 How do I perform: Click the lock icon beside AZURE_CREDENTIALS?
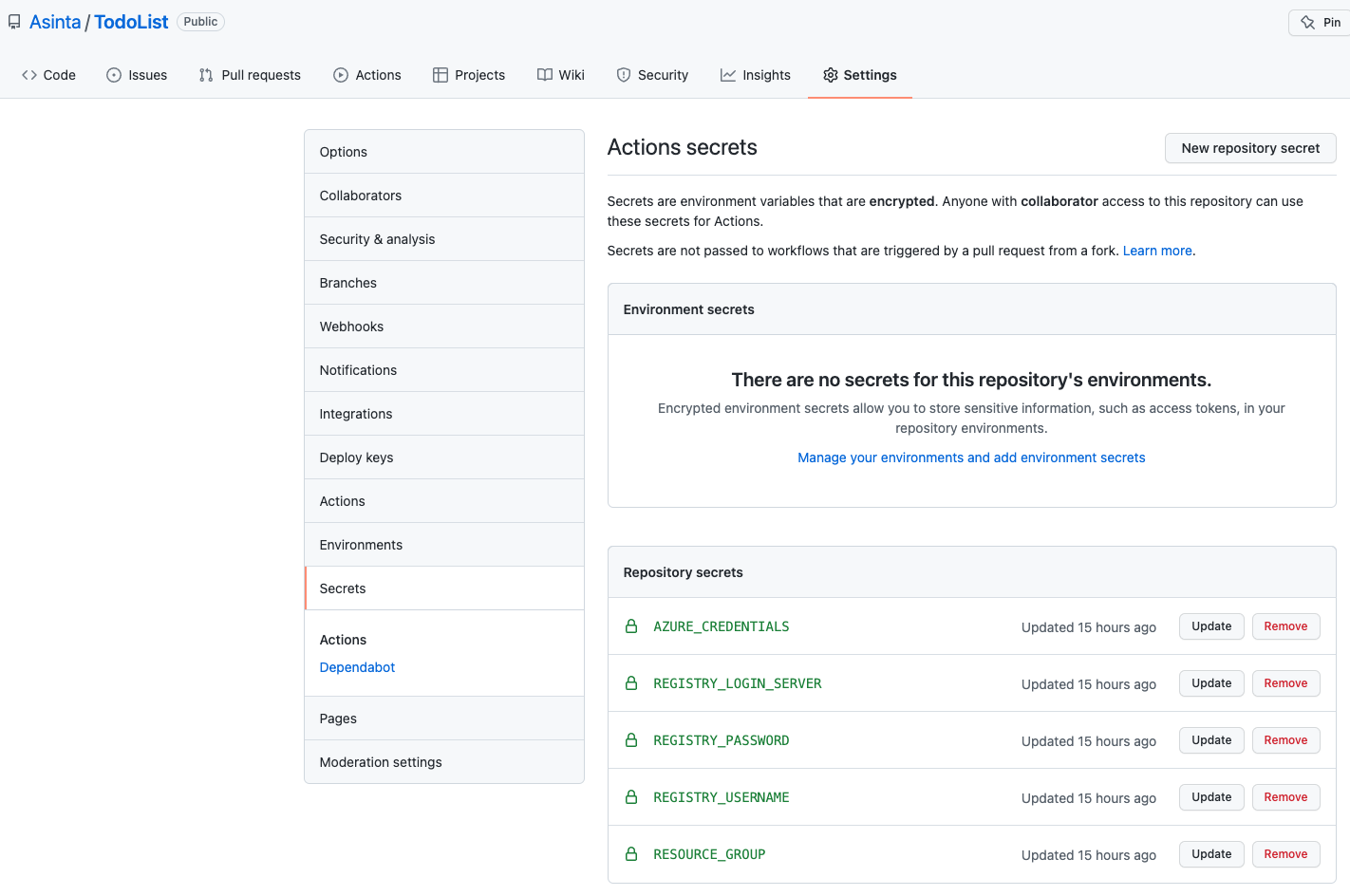point(631,626)
